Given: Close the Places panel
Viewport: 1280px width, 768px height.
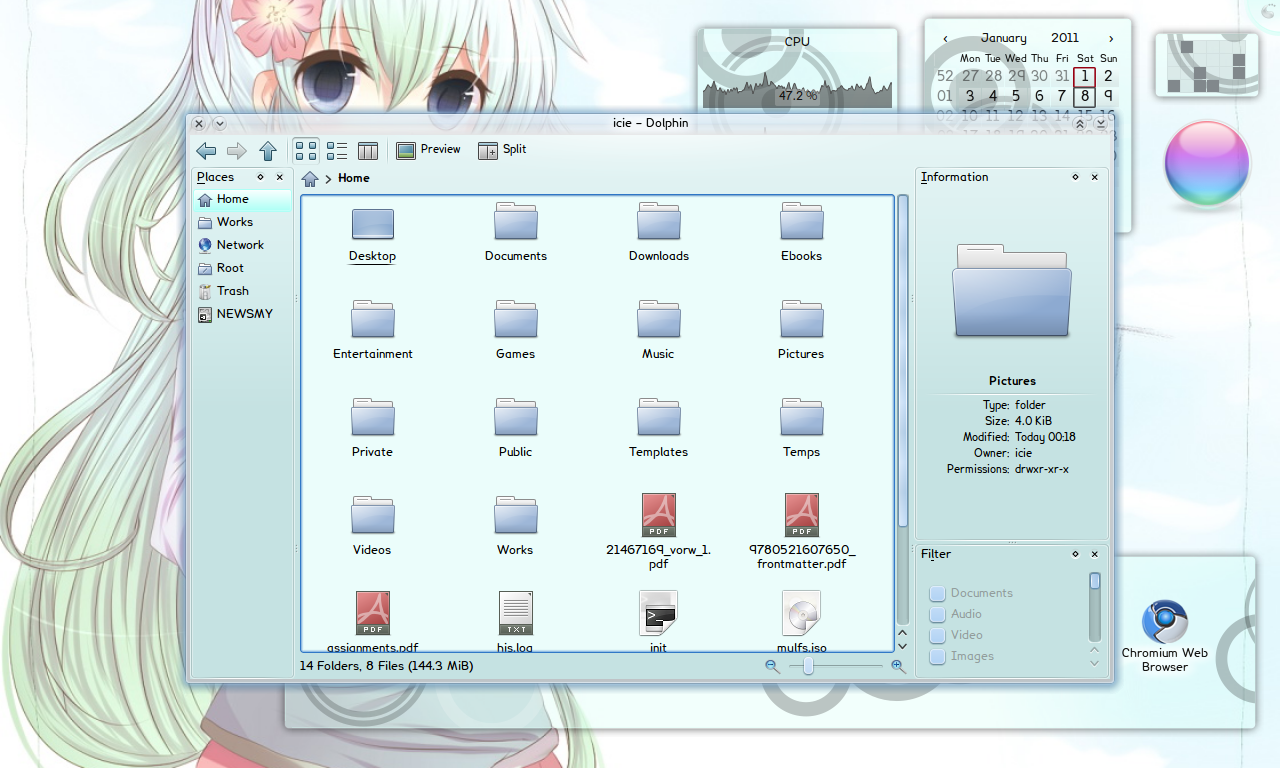Looking at the screenshot, I should (280, 177).
